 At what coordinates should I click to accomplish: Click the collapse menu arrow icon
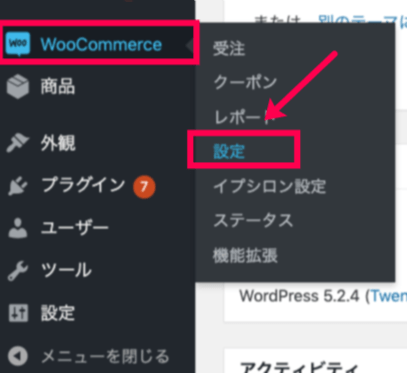18,356
